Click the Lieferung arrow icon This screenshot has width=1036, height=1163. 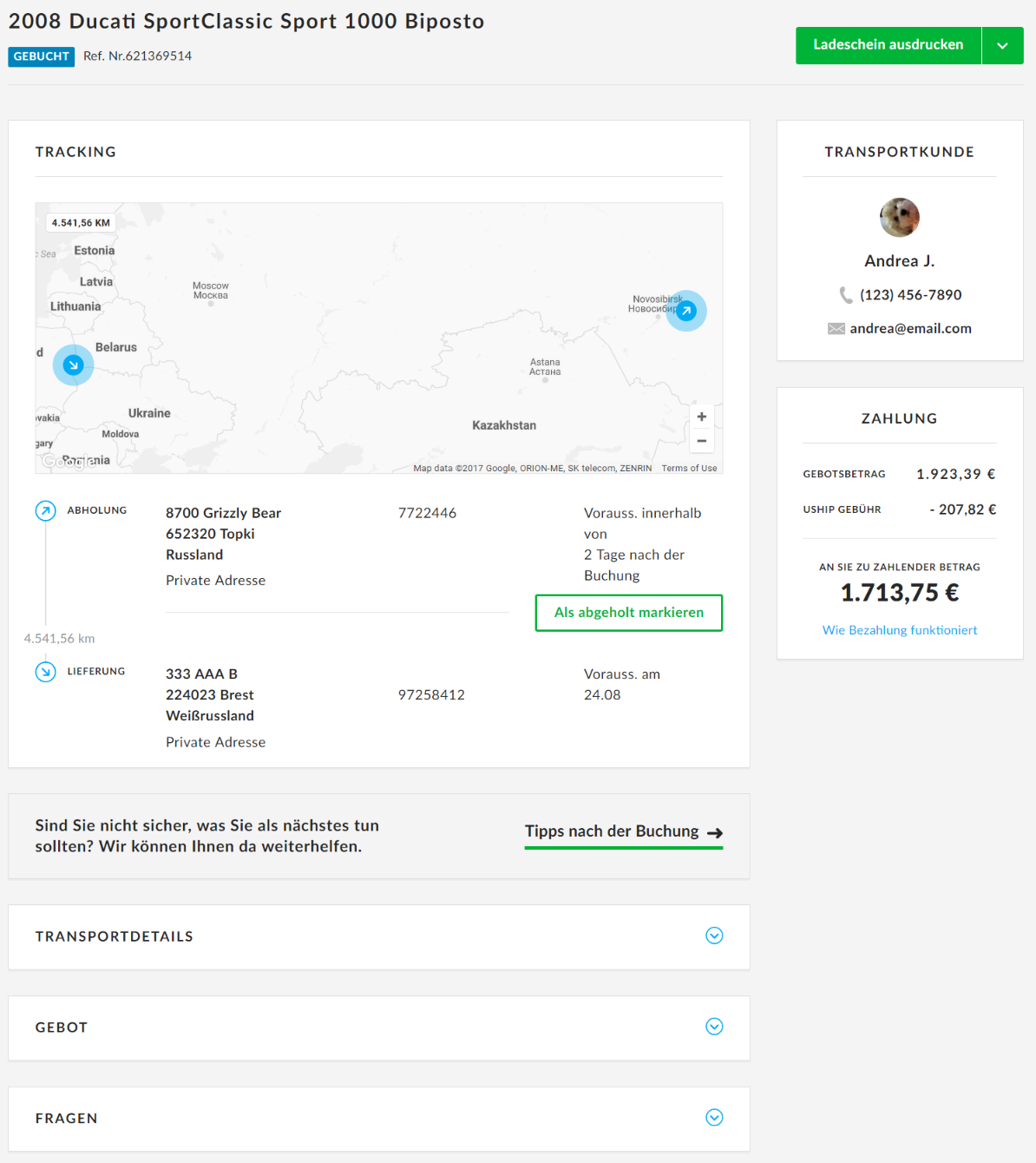(45, 672)
